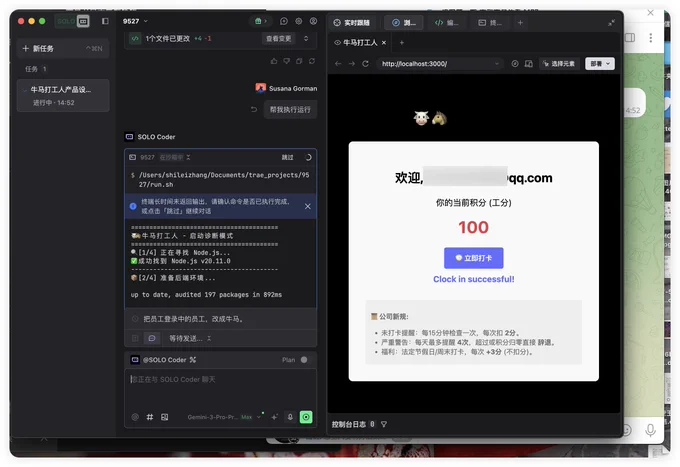Click the console log filter funnel icon

(384, 424)
